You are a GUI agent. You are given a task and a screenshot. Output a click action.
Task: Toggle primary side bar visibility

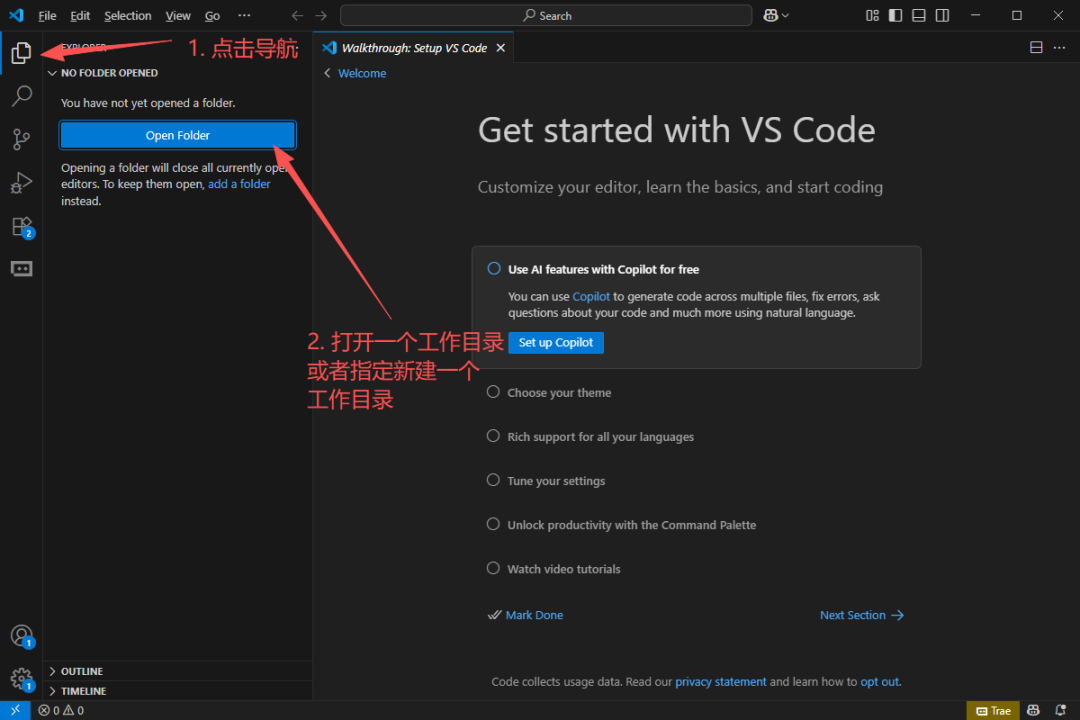coord(895,15)
